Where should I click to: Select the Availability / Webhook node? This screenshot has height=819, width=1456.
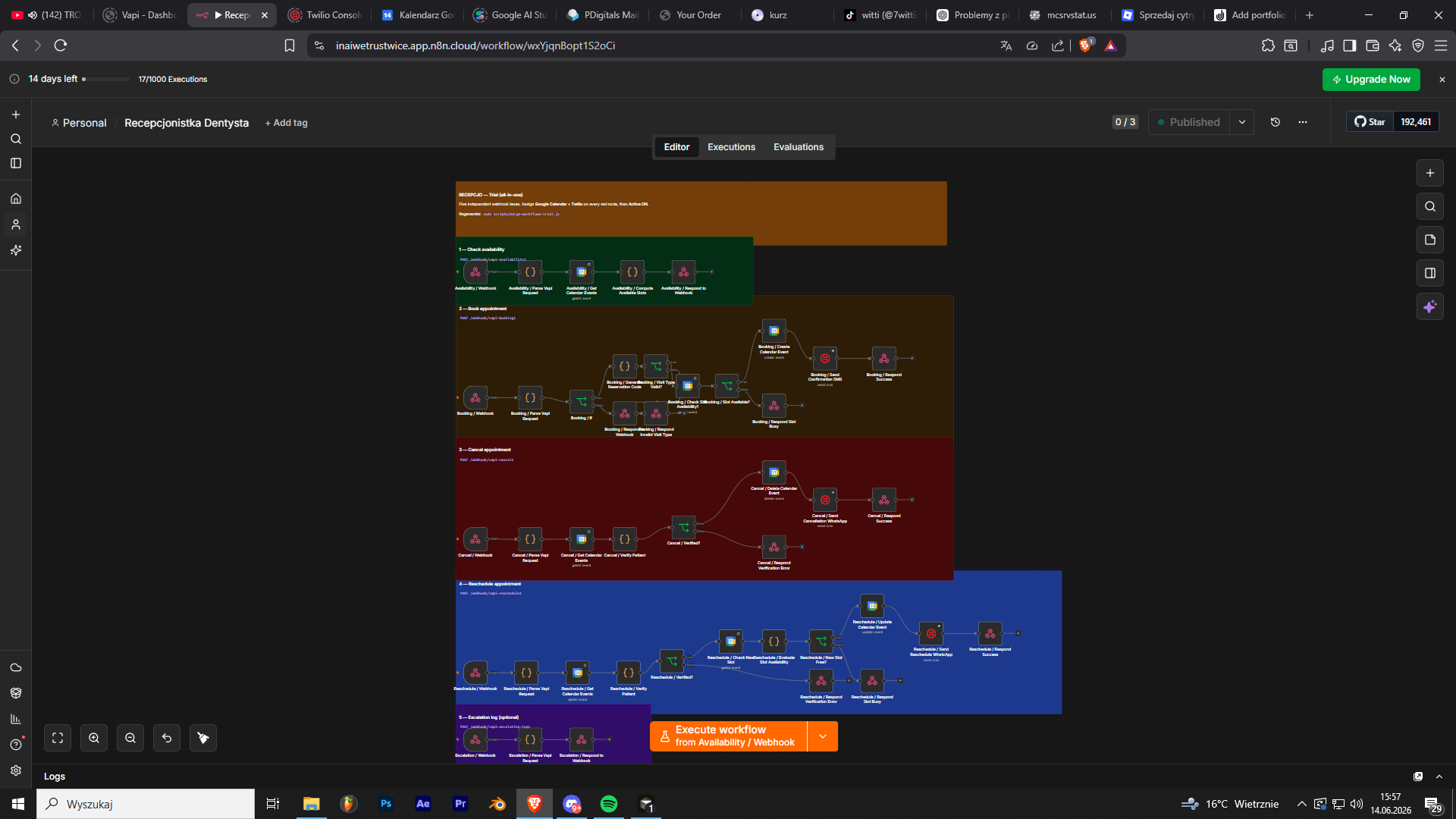(475, 271)
